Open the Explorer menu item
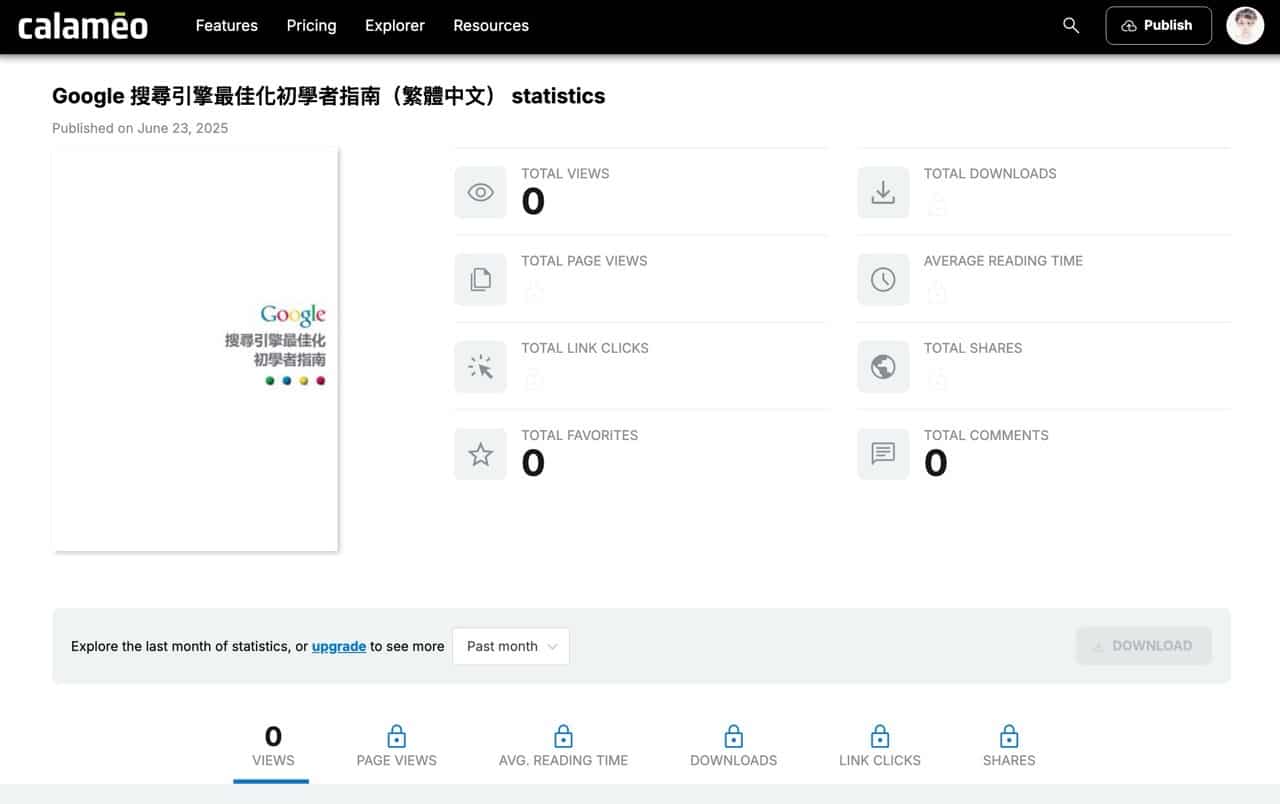 395,26
